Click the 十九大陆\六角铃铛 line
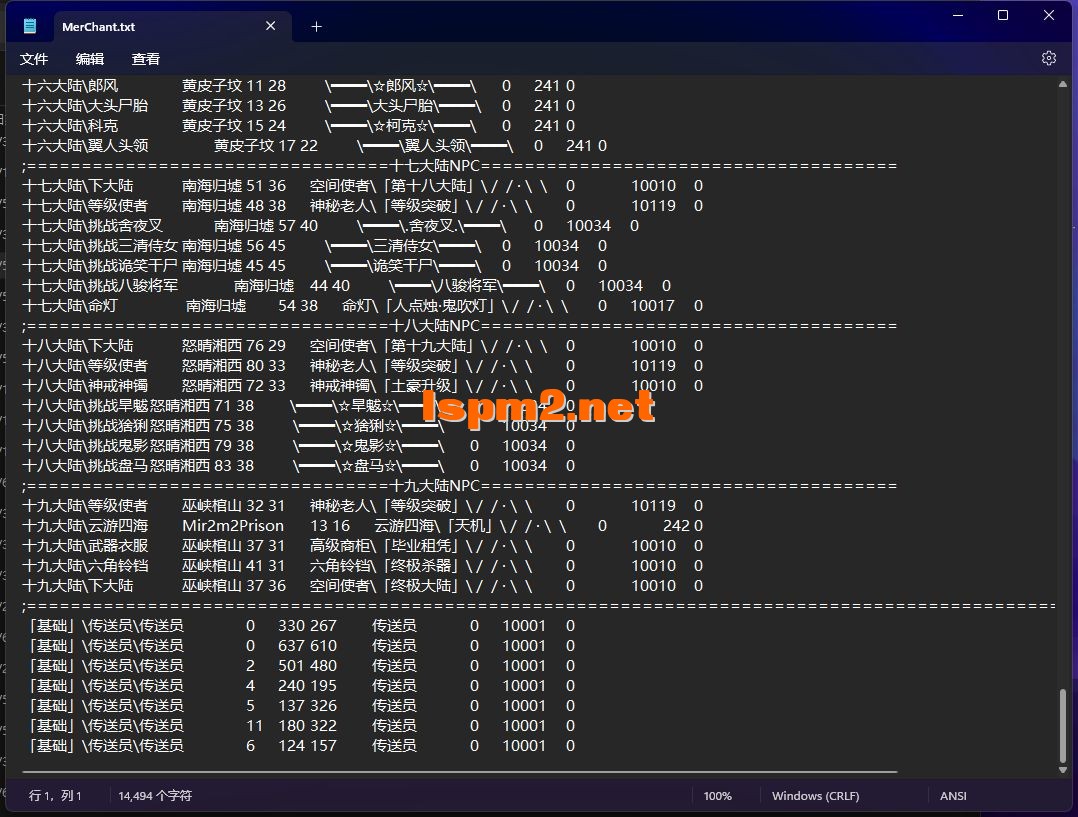Viewport: 1078px width, 817px height. tap(362, 565)
